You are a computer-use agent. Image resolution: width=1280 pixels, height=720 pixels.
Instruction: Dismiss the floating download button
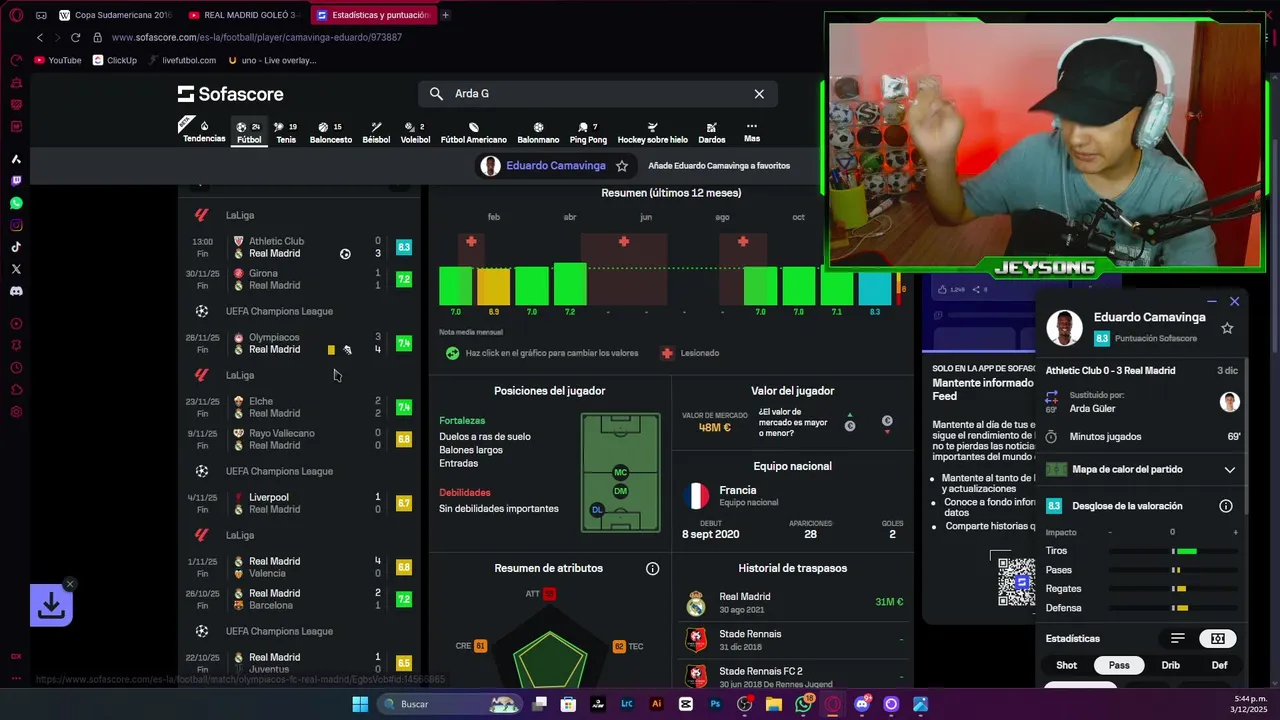[x=70, y=584]
